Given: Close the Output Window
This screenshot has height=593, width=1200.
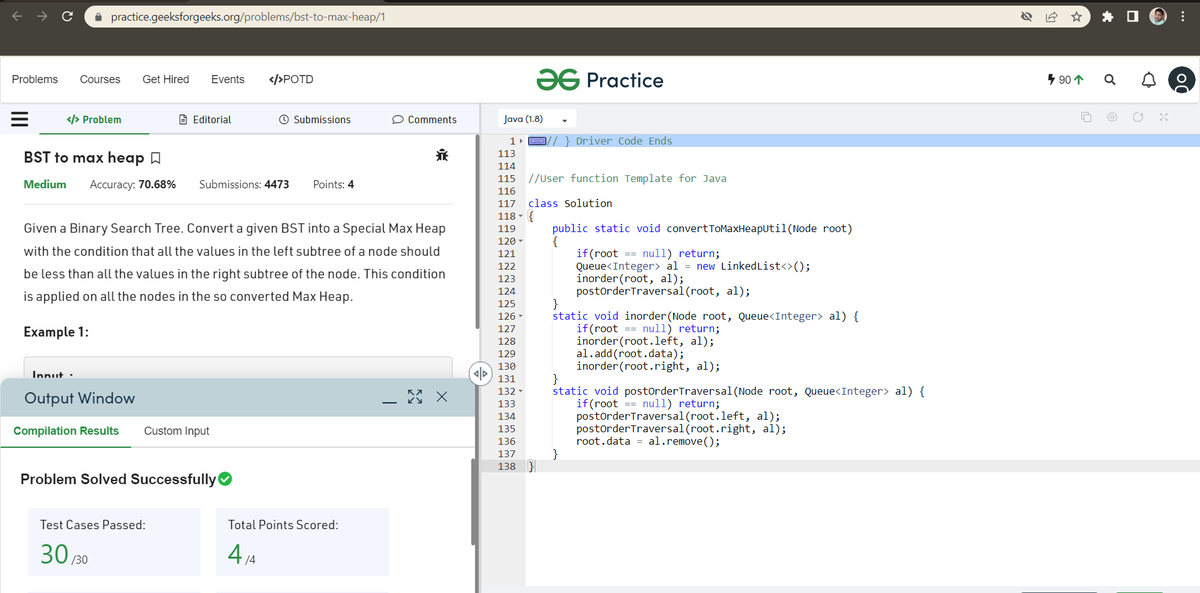Looking at the screenshot, I should [x=441, y=399].
